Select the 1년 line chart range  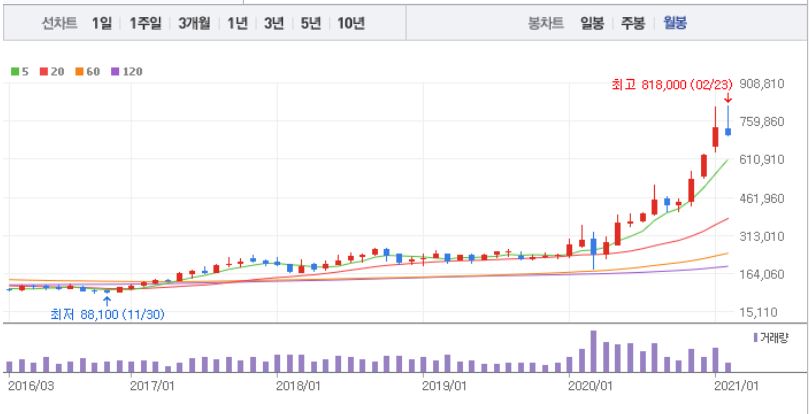tap(238, 23)
